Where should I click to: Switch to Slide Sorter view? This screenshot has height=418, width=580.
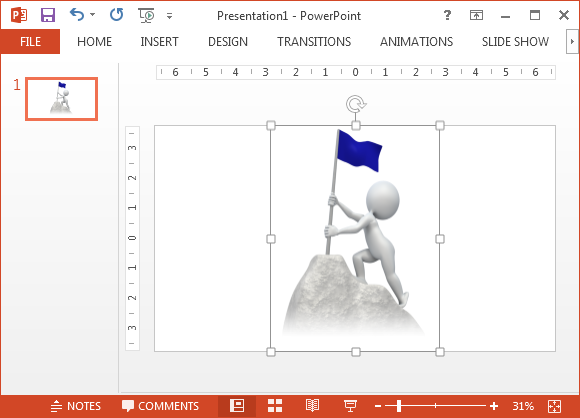(275, 405)
